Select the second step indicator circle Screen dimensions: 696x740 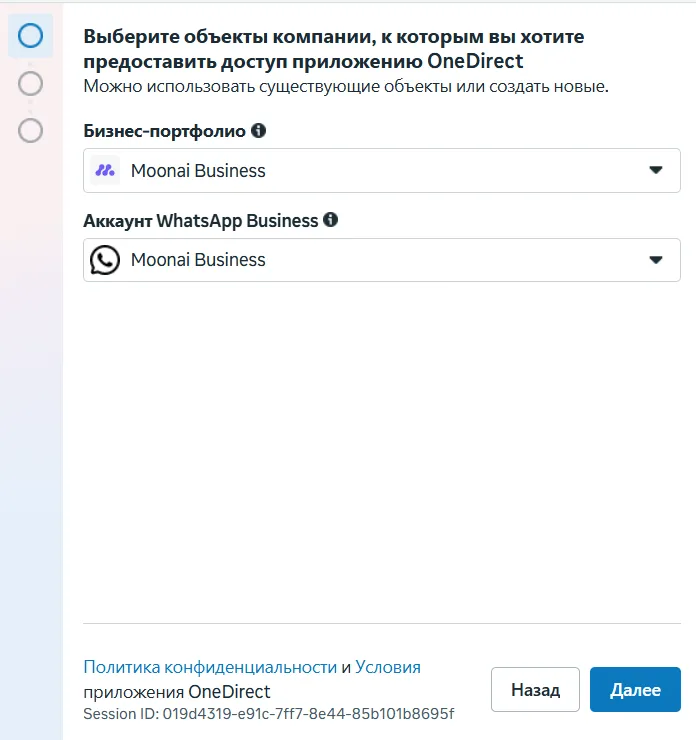click(31, 84)
